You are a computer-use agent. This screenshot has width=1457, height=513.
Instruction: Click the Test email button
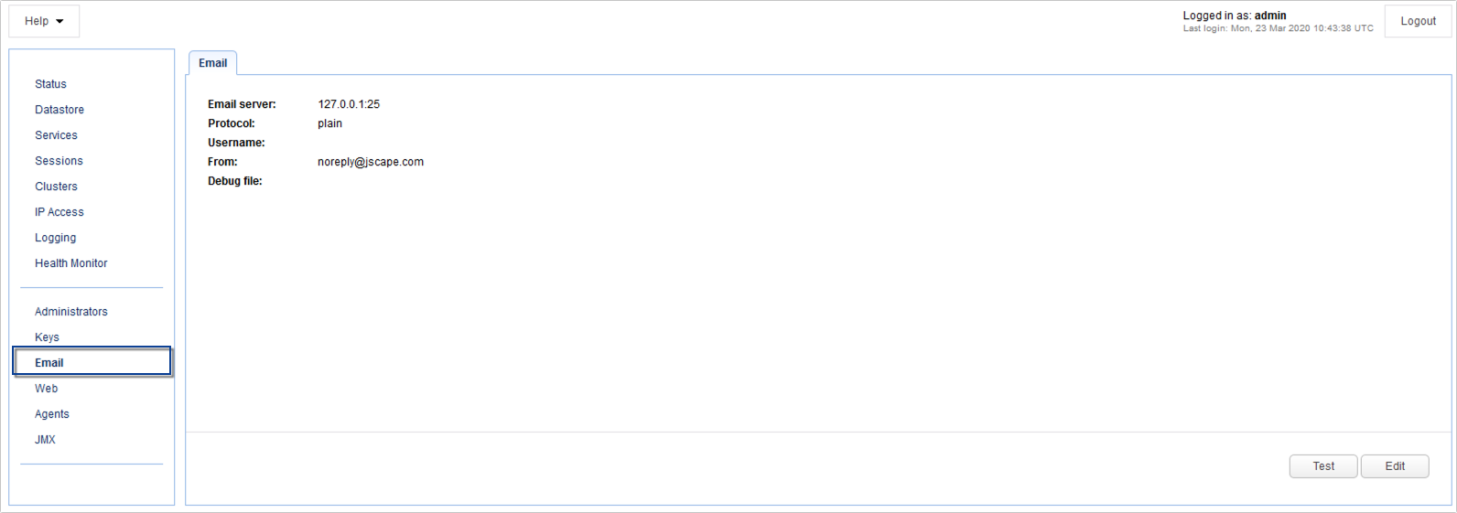click(1323, 466)
